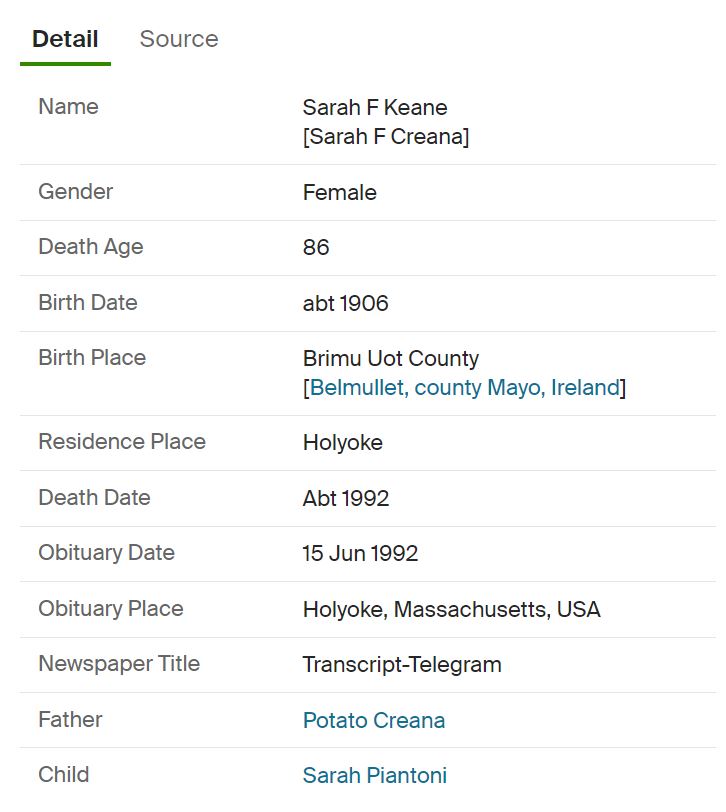Screen dimensions: 726x812
Task: Click the Father field label
Action: [x=70, y=719]
